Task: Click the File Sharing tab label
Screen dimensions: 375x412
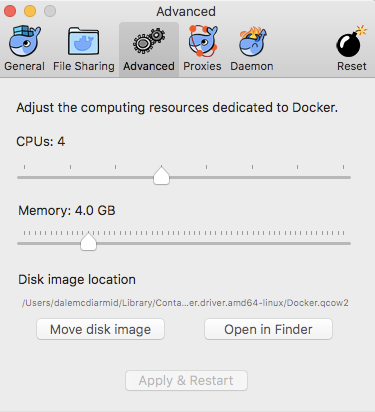Action: (84, 66)
